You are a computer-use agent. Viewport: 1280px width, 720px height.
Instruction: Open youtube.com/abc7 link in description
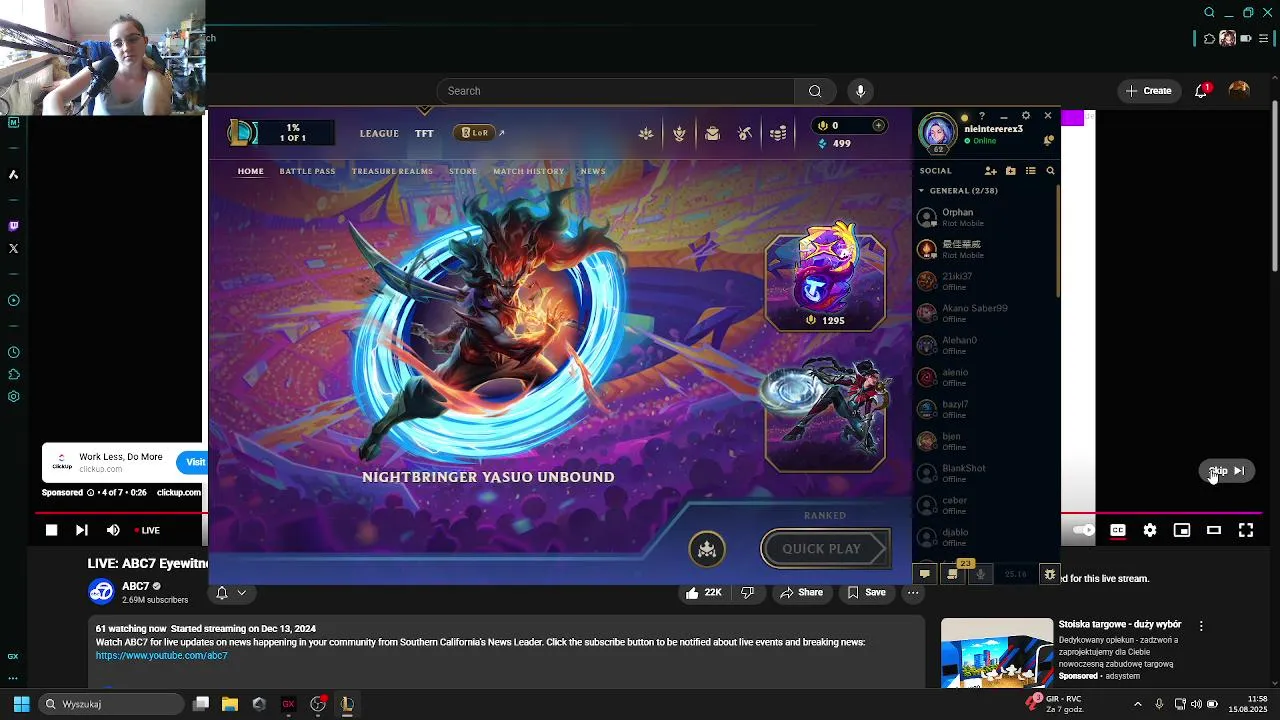(x=162, y=656)
